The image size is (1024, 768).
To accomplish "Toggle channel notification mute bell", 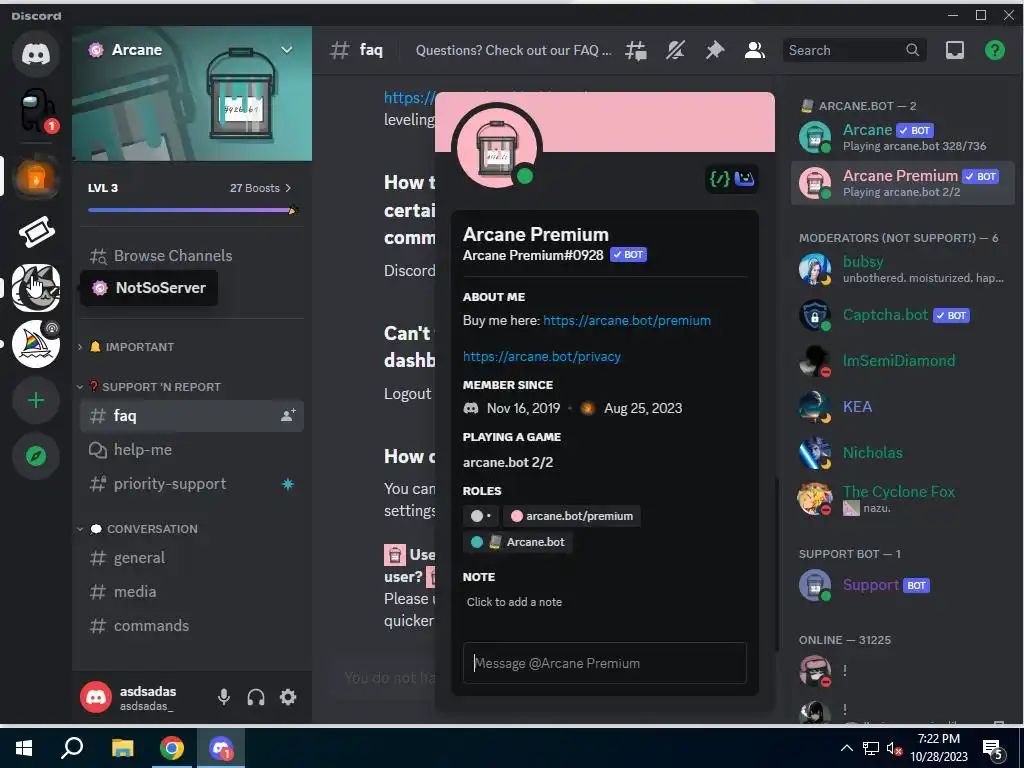I will (x=675, y=50).
